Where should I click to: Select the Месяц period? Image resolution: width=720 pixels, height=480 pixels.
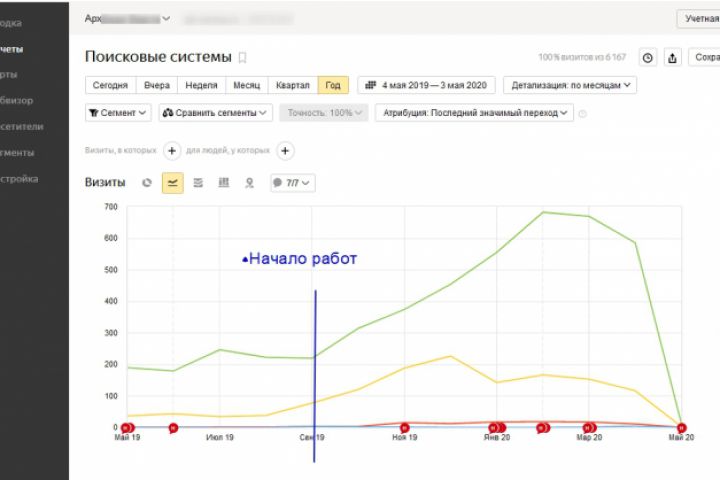click(x=247, y=85)
